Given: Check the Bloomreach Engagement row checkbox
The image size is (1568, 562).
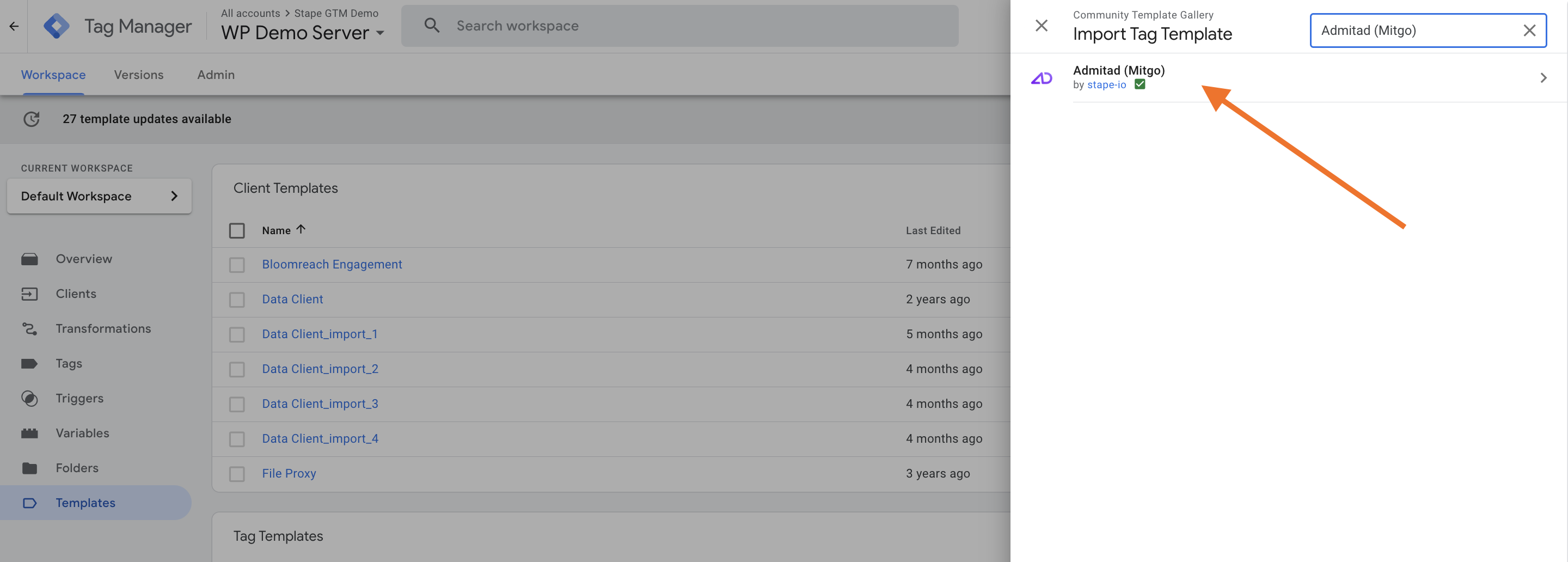Looking at the screenshot, I should [x=237, y=265].
